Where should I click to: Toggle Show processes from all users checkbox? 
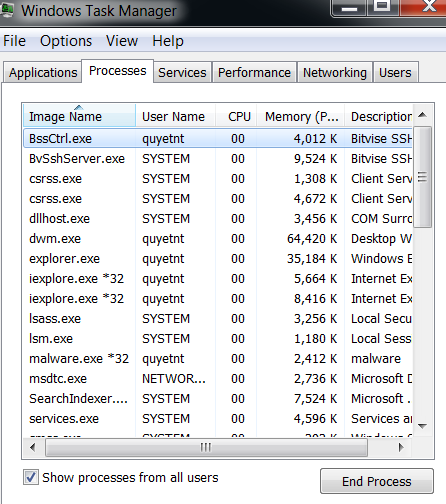point(31,477)
